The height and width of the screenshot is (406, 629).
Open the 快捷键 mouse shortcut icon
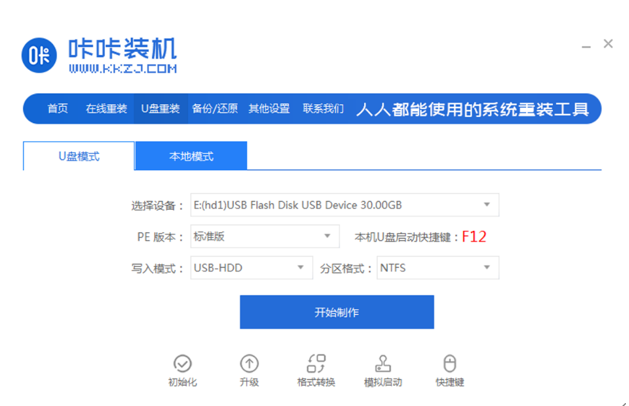pyautogui.click(x=450, y=363)
